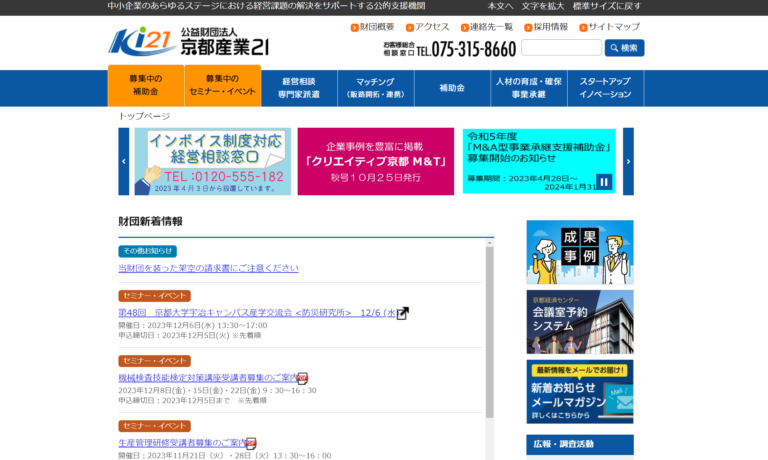Show previous carousel banner with left arrow

pos(124,161)
